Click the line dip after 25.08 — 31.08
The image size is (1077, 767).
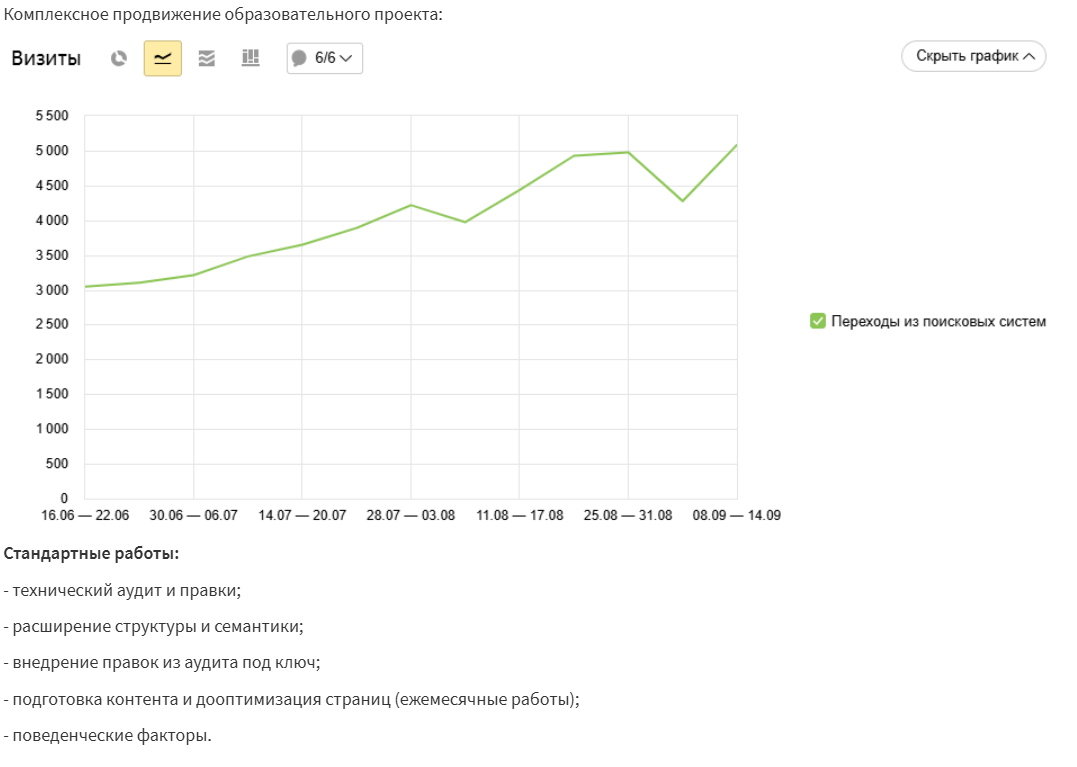coord(682,201)
